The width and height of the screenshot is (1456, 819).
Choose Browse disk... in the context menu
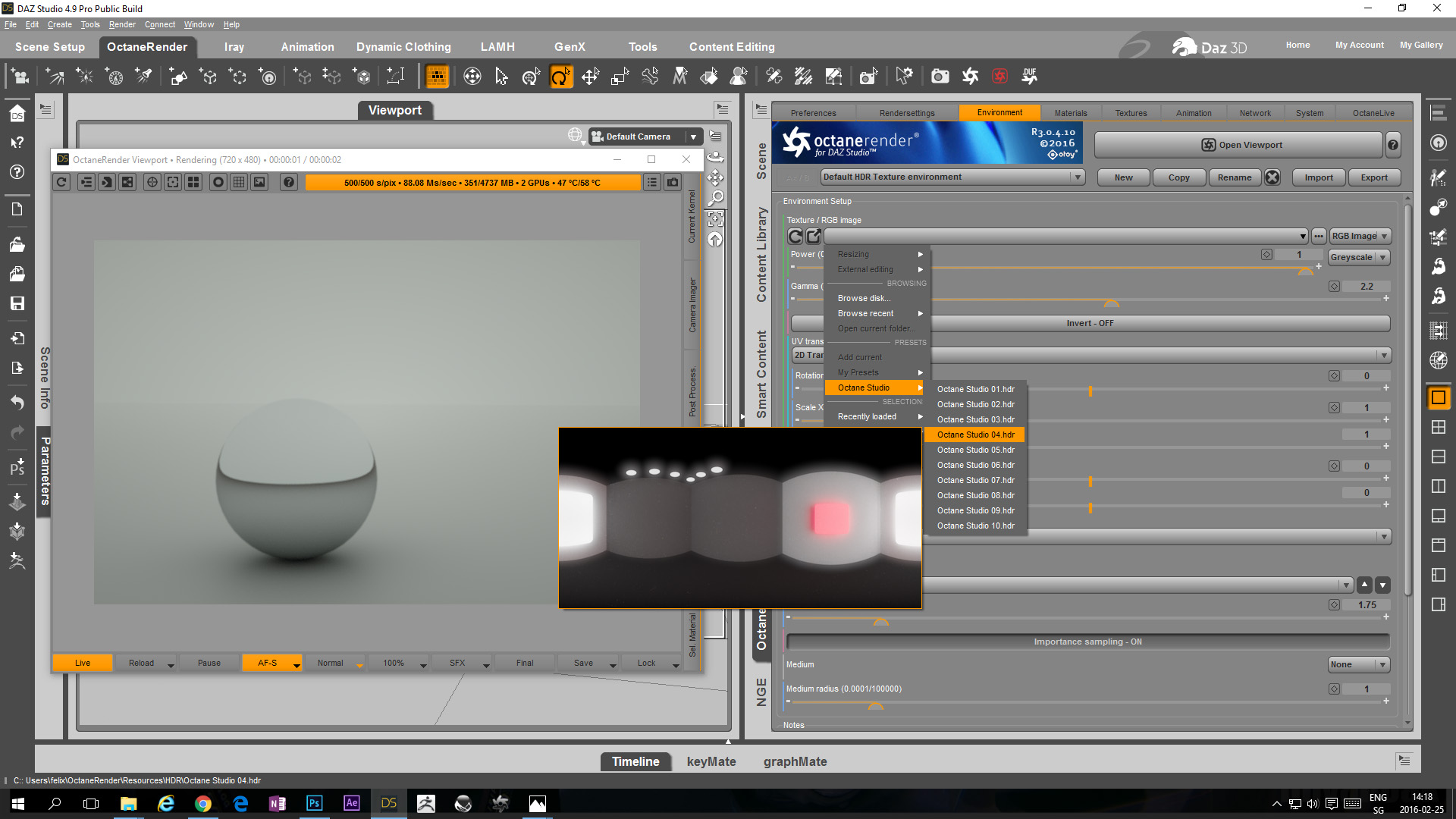point(864,298)
